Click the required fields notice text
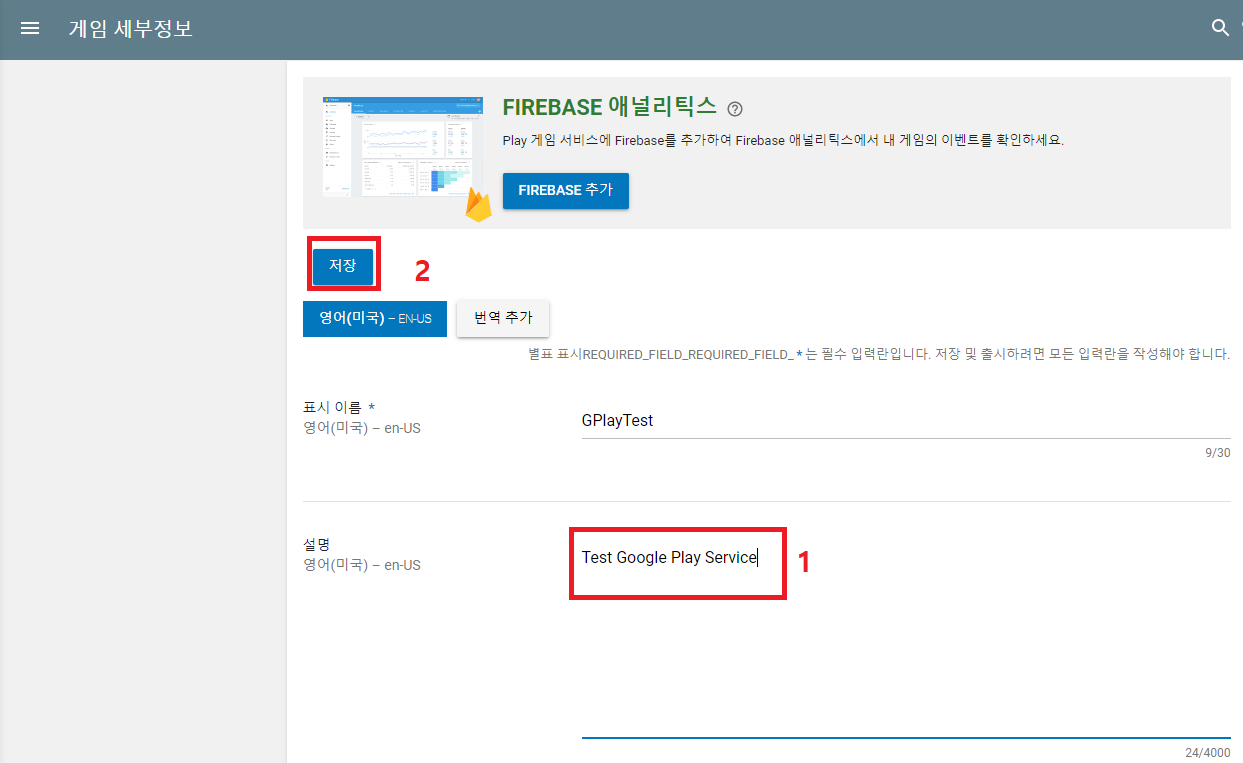Image resolution: width=1243 pixels, height=763 pixels. click(x=879, y=354)
